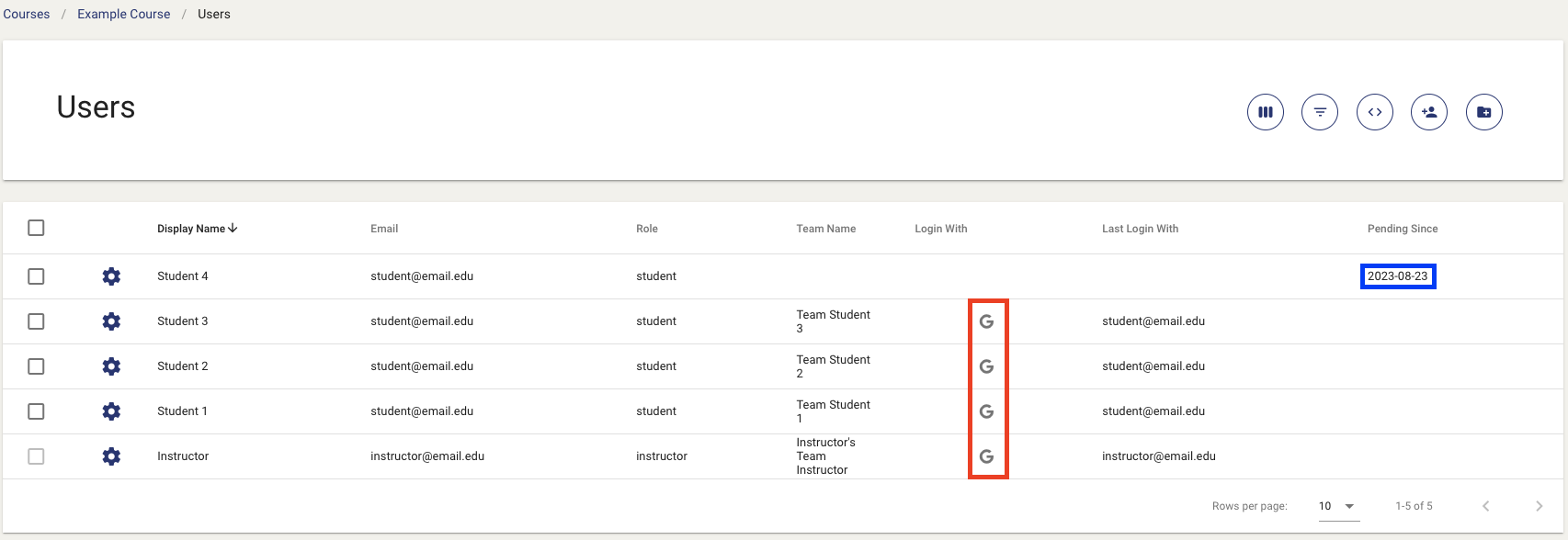Go to previous page arrow

coord(1485,506)
